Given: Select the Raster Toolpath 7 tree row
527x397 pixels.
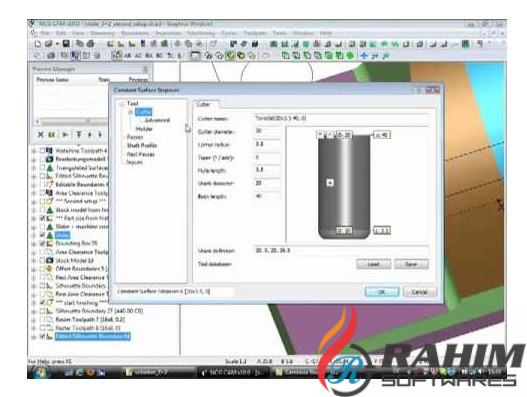Looking at the screenshot, I should [90, 319].
